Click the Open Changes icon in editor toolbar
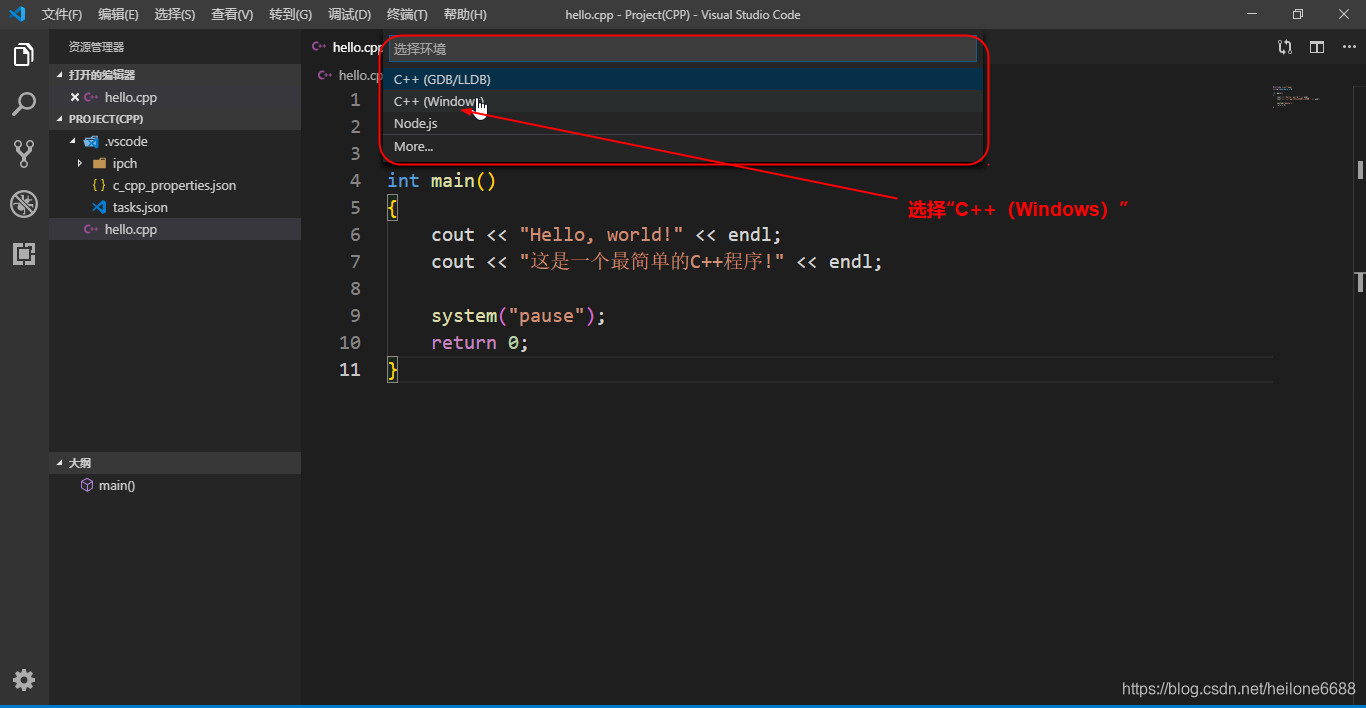 [1285, 47]
